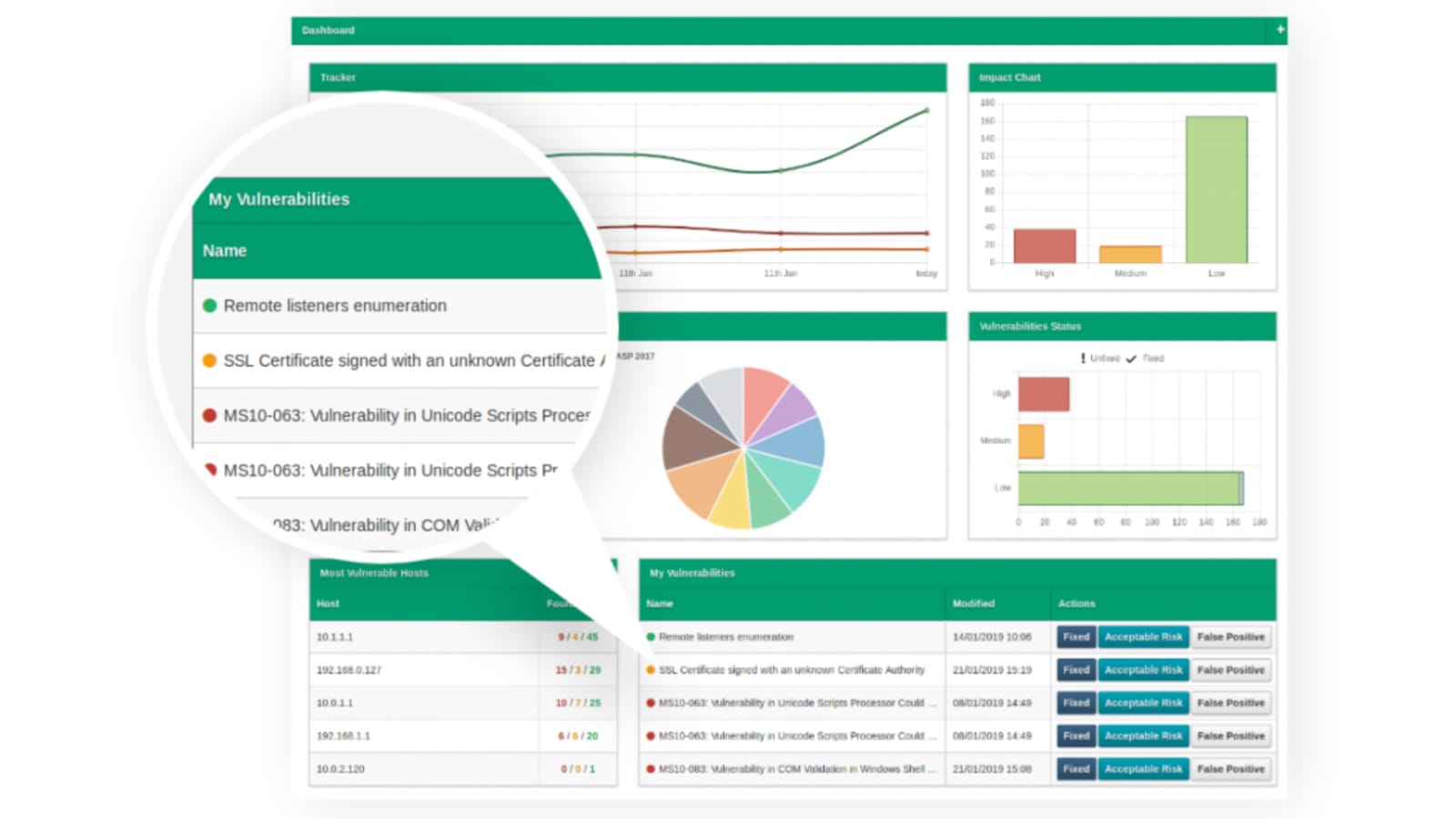Sort hosts by Host column header

[328, 603]
